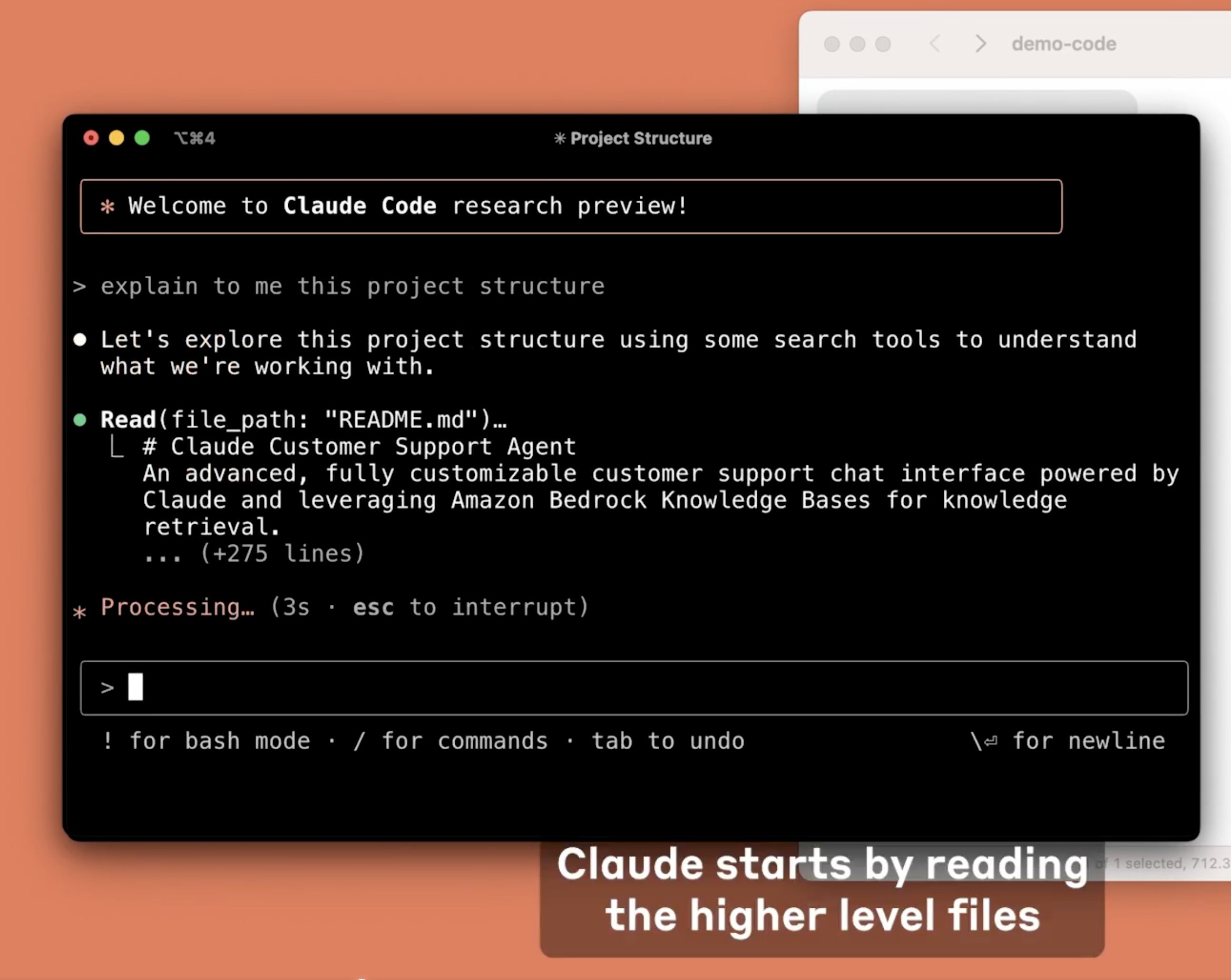
Task: Click the Read(file_path: "README.md") tool call line
Action: (x=303, y=420)
